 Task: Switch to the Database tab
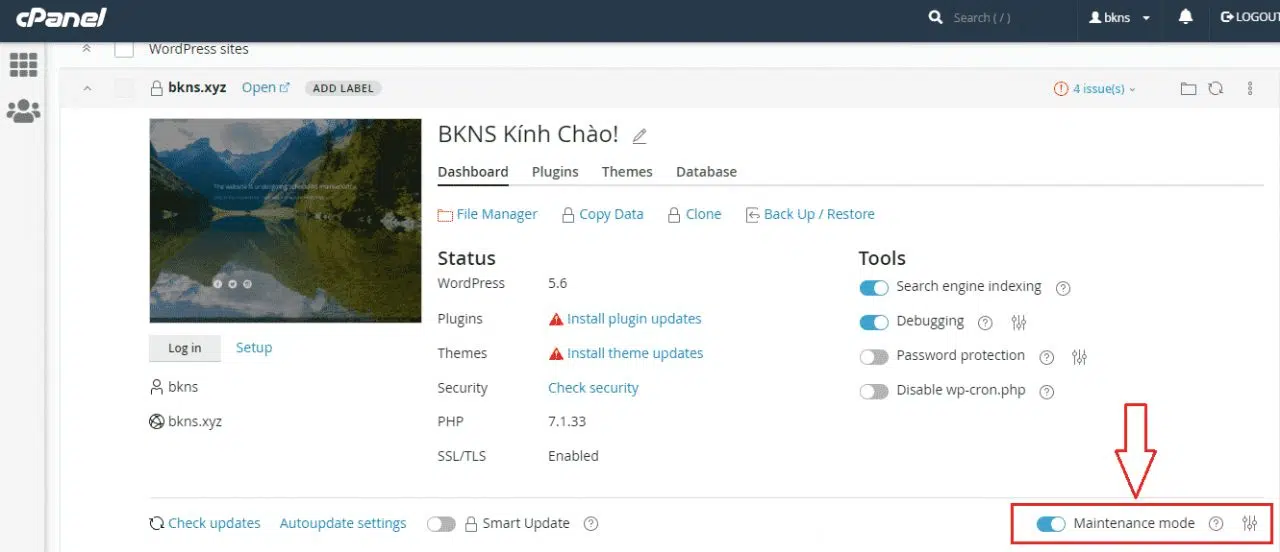(706, 172)
